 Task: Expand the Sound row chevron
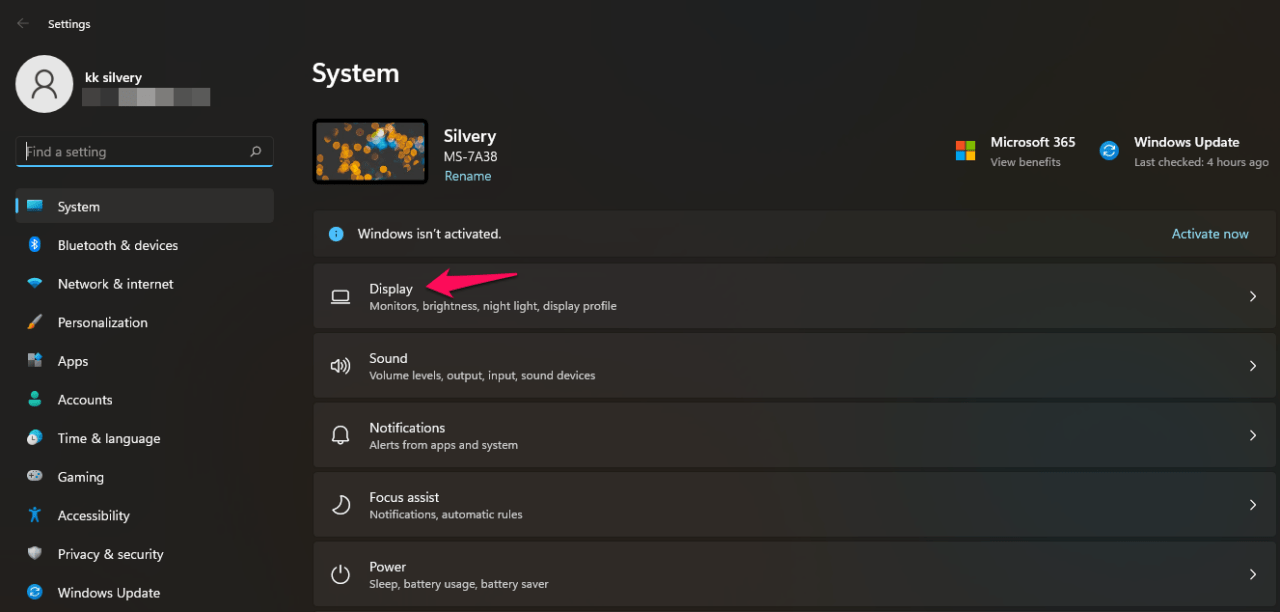[1253, 366]
